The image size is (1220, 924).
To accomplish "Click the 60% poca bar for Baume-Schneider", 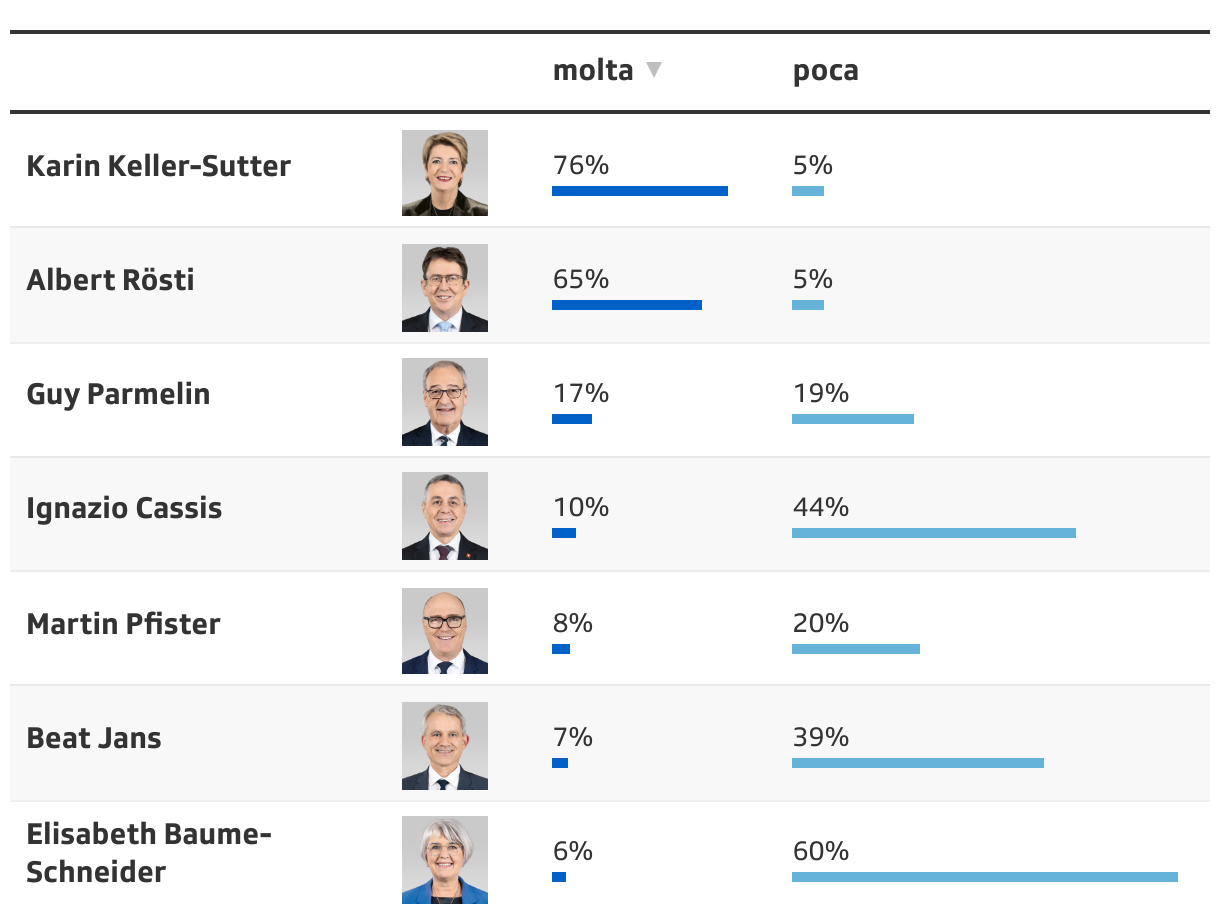I will pyautogui.click(x=984, y=877).
